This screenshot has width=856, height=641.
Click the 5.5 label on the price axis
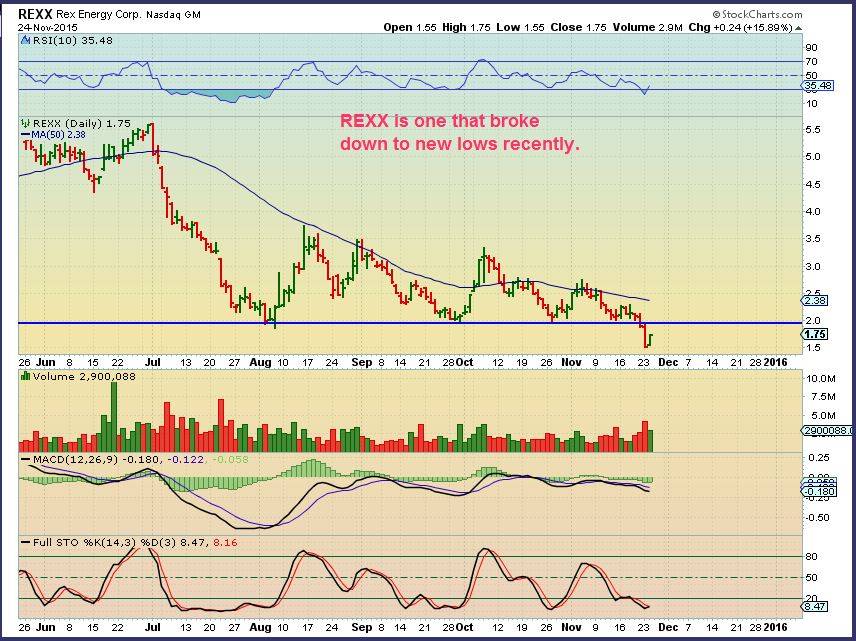pos(812,129)
